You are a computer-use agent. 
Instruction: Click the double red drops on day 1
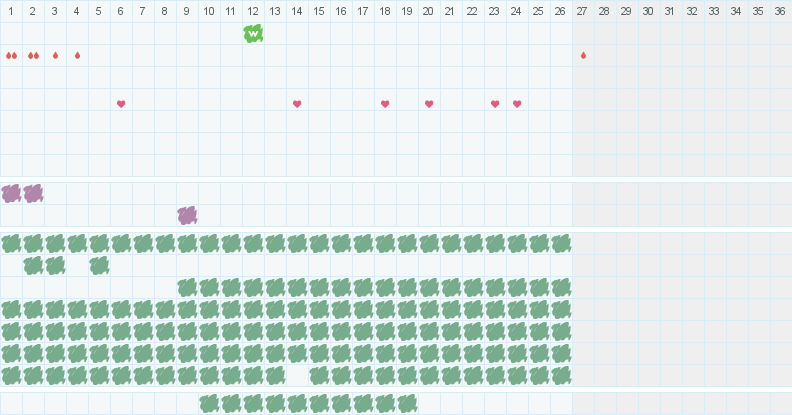pyautogui.click(x=11, y=55)
